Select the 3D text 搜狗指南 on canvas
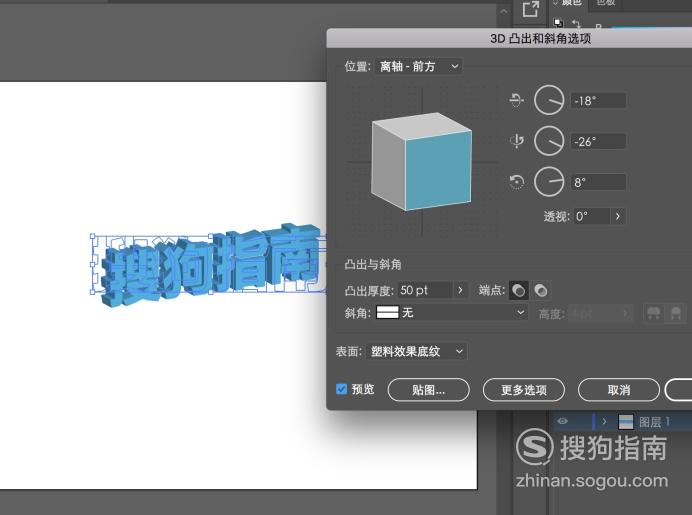The height and width of the screenshot is (515, 692). coord(210,265)
